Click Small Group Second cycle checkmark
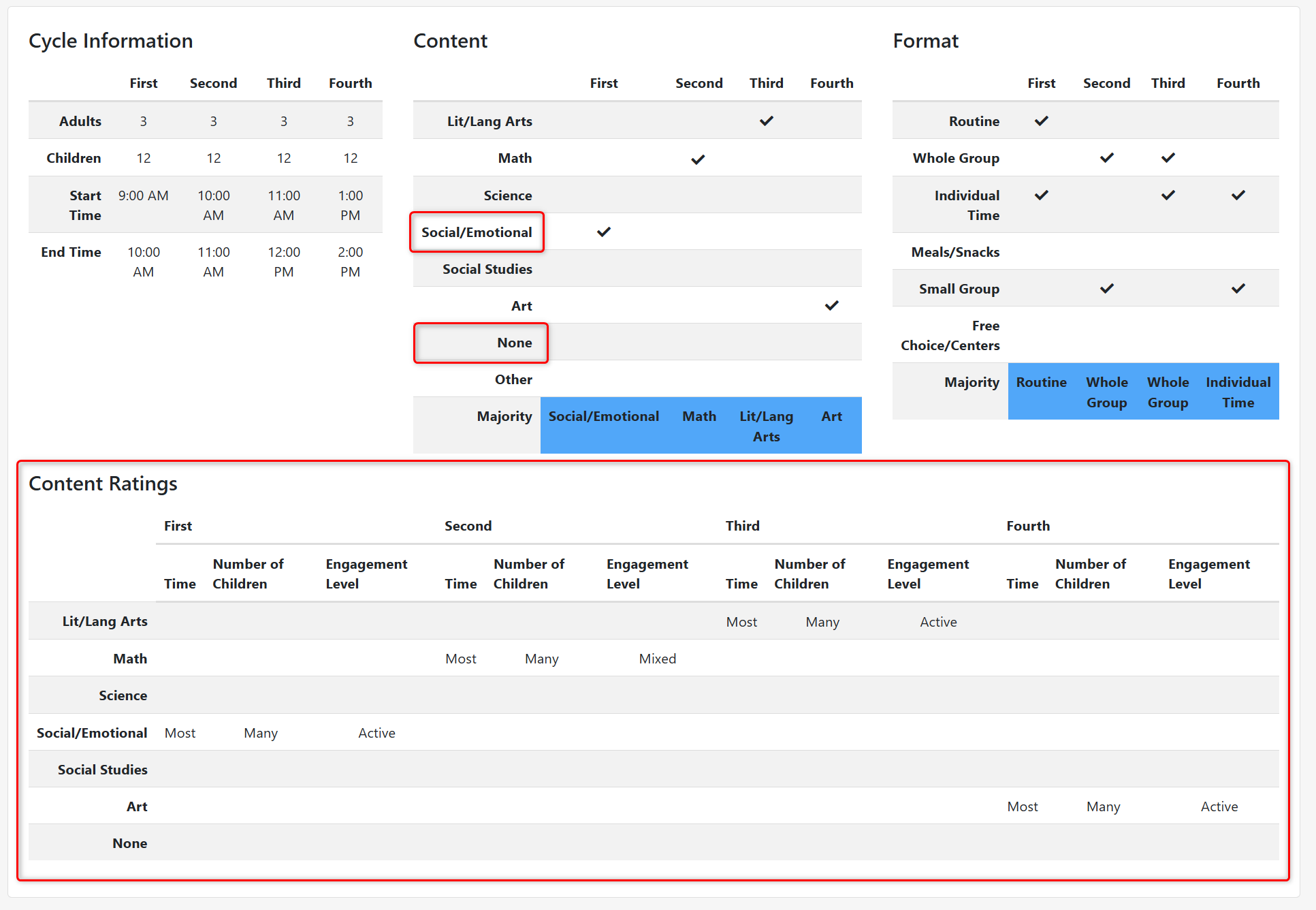The image size is (1316, 910). [1106, 289]
